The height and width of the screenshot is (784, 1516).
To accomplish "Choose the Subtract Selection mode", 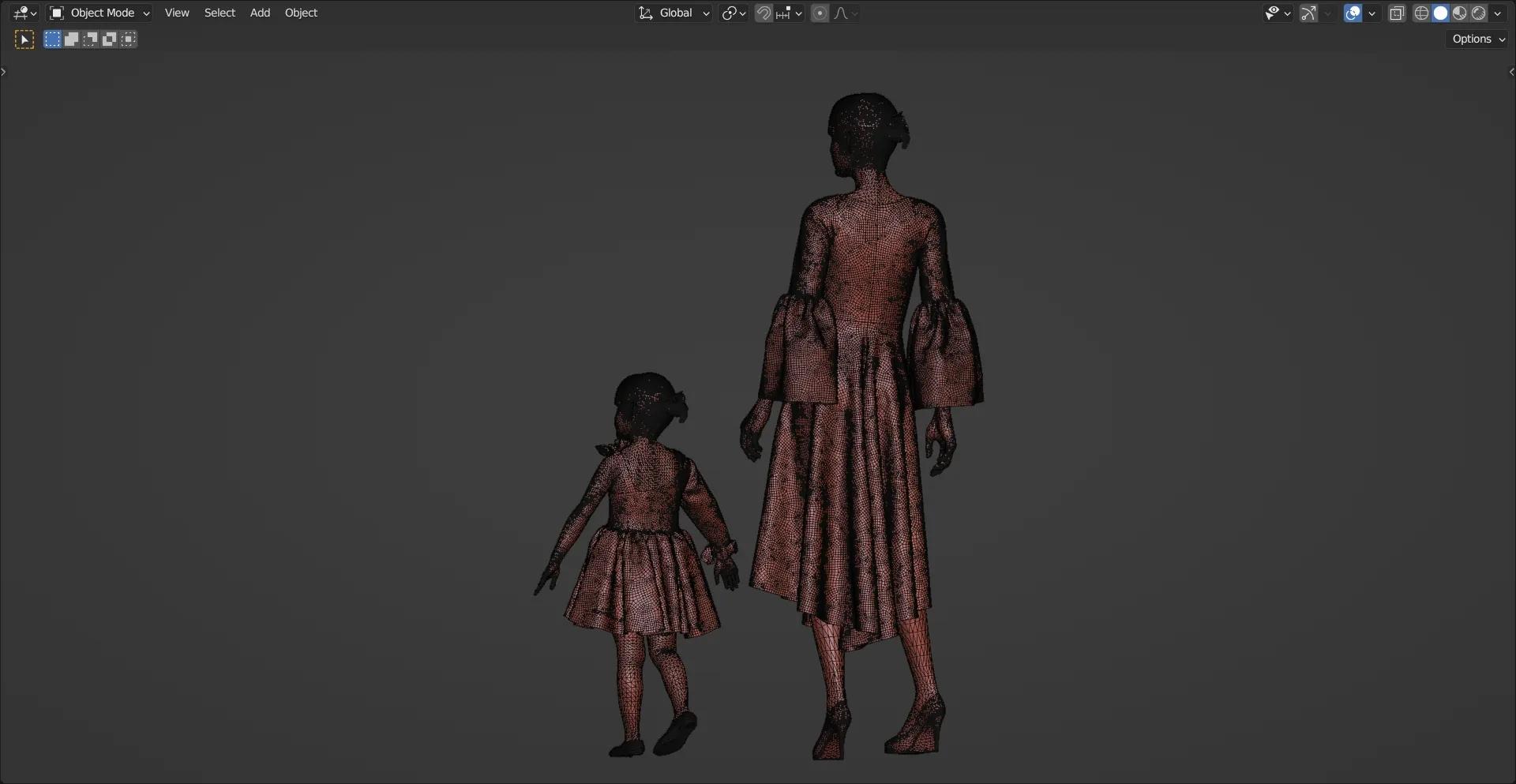I will click(x=90, y=39).
